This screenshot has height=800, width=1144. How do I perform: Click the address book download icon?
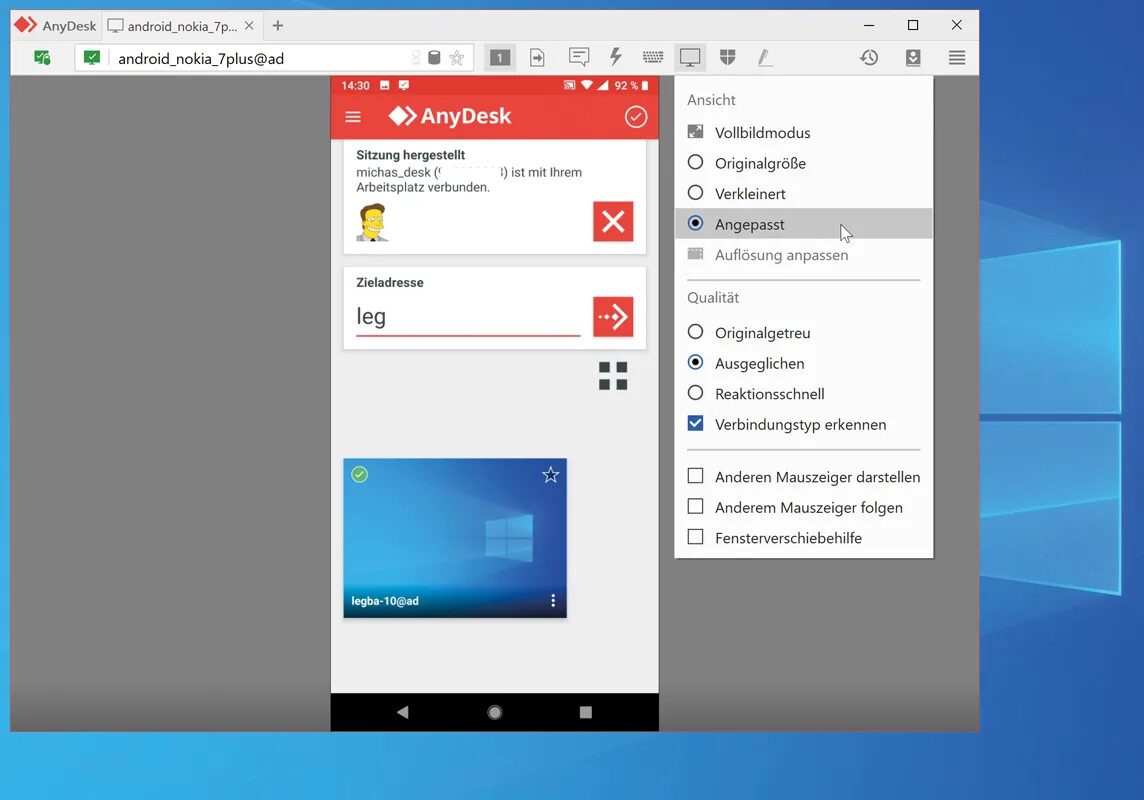(913, 57)
